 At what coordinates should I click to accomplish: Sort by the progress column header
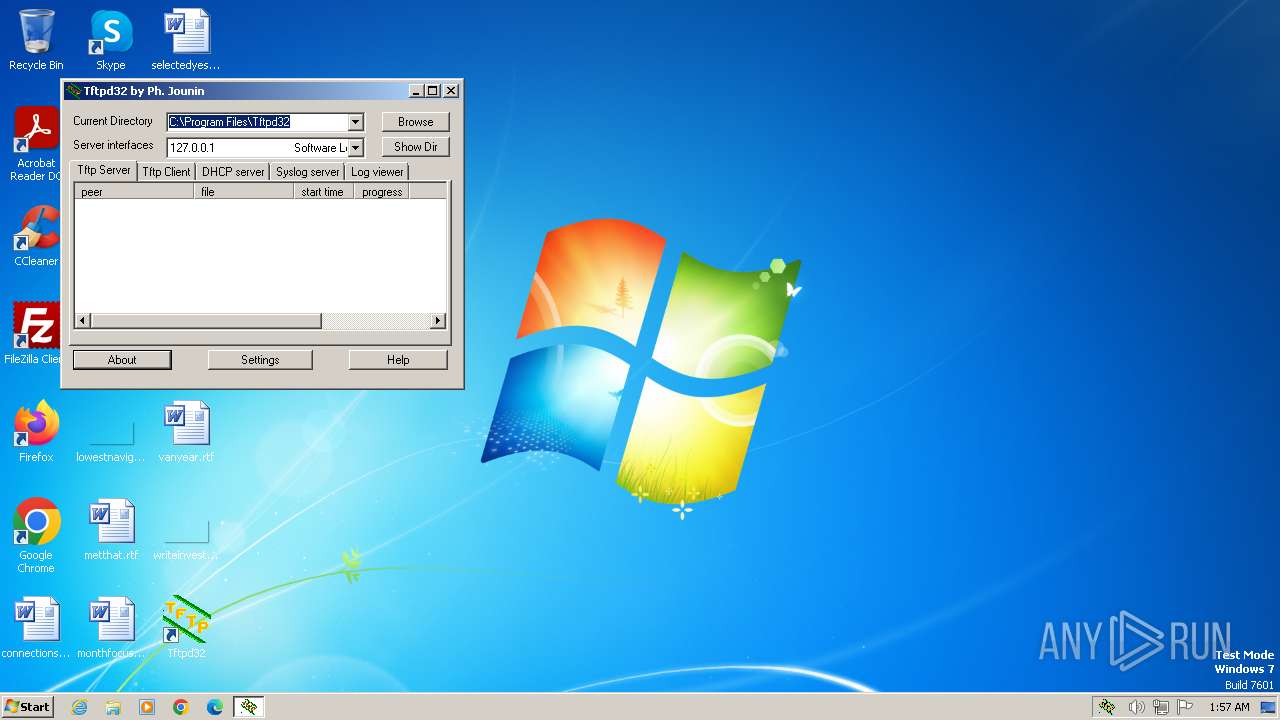tap(382, 192)
